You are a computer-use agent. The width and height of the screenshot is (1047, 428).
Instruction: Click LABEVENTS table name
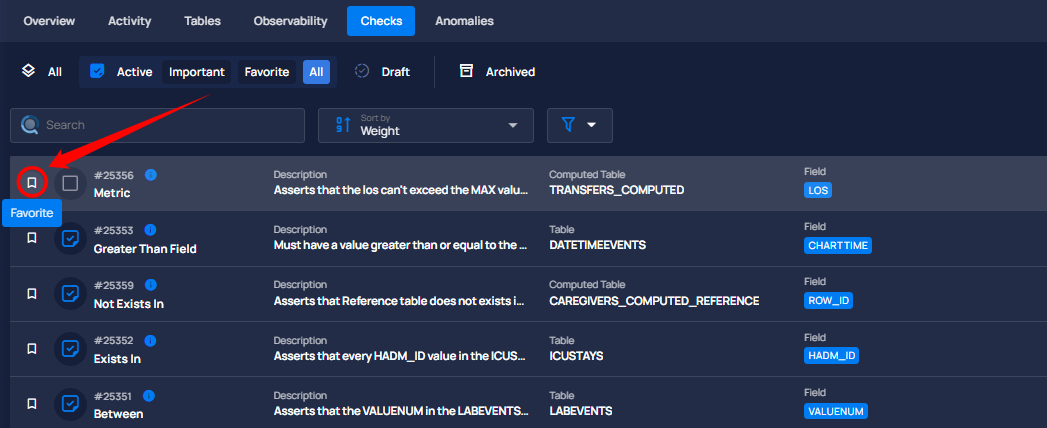point(580,411)
